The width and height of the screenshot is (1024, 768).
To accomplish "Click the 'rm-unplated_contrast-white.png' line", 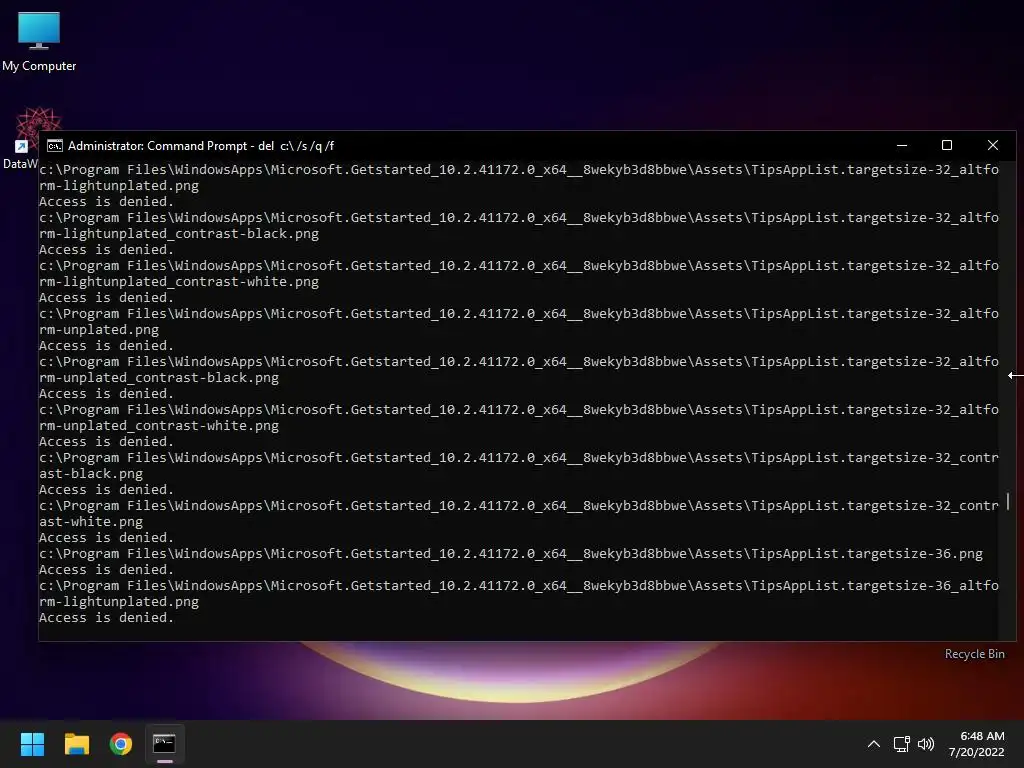I will point(159,426).
